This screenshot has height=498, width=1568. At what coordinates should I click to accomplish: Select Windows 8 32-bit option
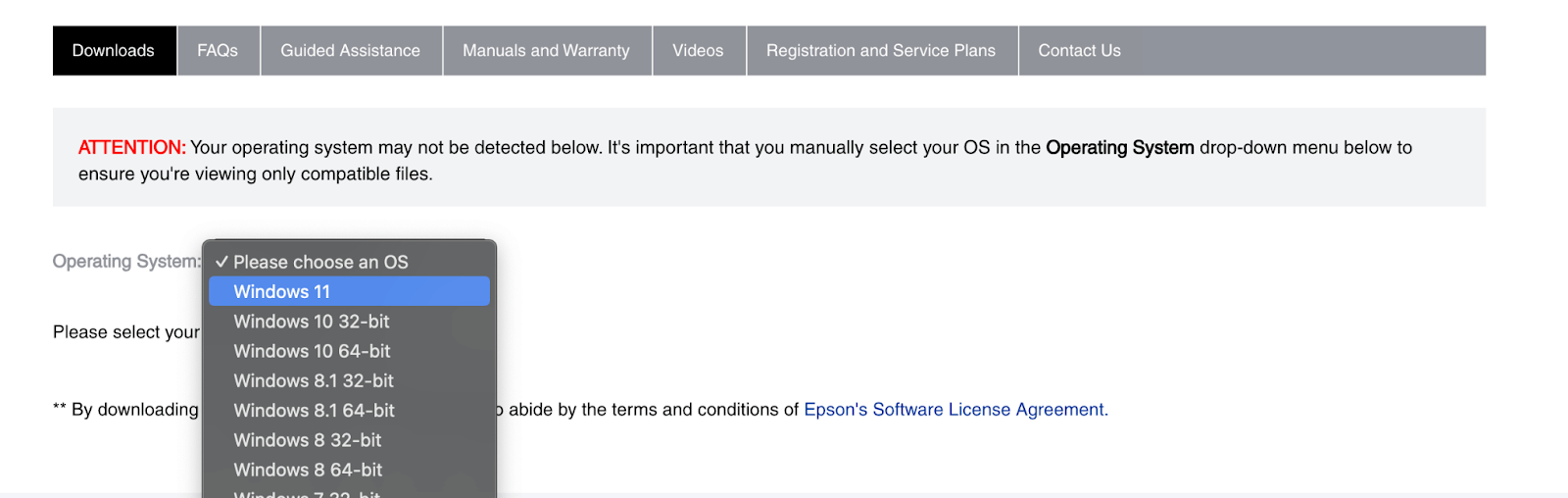[308, 440]
